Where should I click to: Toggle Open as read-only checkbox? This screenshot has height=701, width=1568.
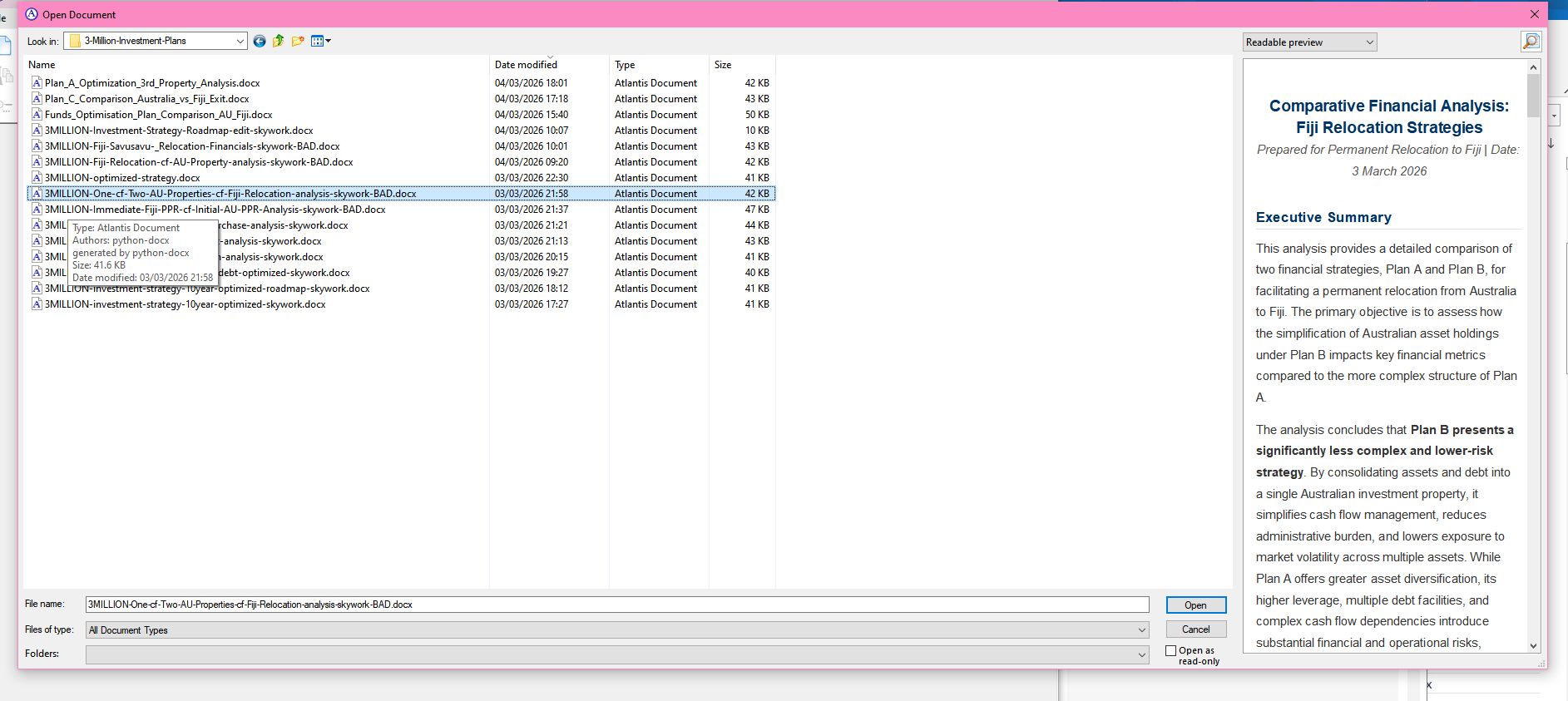point(1171,651)
